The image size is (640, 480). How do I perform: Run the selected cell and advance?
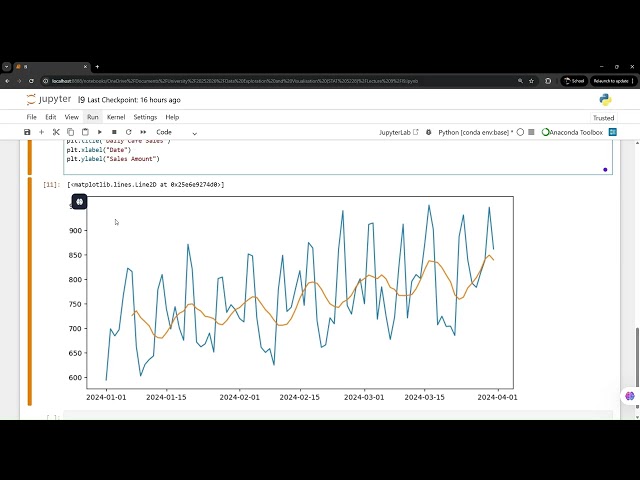pyautogui.click(x=100, y=132)
